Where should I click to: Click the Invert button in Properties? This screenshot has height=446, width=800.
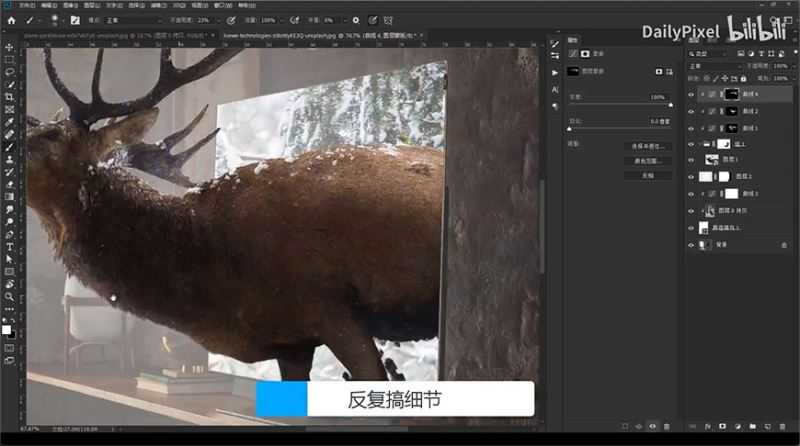647,174
